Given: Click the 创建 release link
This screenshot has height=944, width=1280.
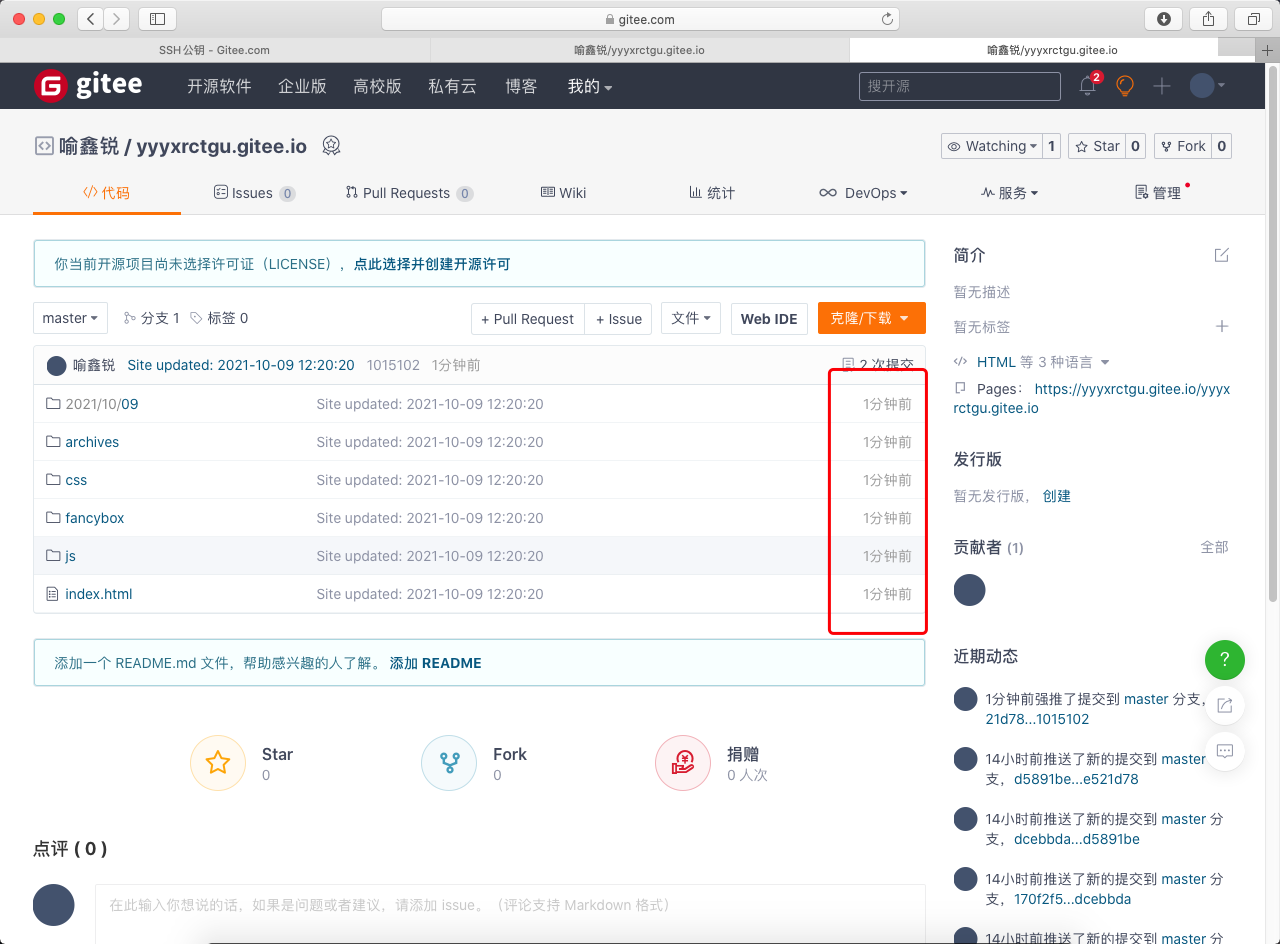Looking at the screenshot, I should pyautogui.click(x=1057, y=495).
